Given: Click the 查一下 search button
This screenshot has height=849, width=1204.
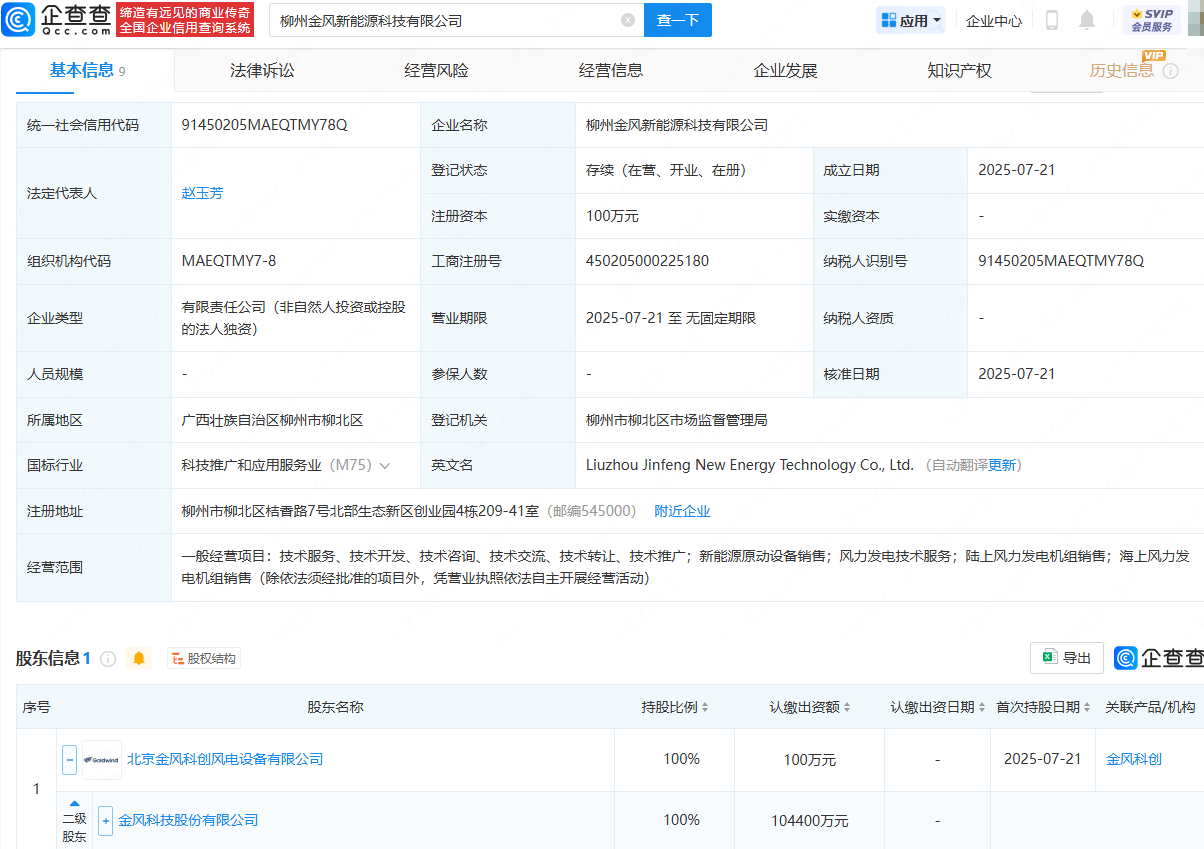Looking at the screenshot, I should click(x=677, y=20).
